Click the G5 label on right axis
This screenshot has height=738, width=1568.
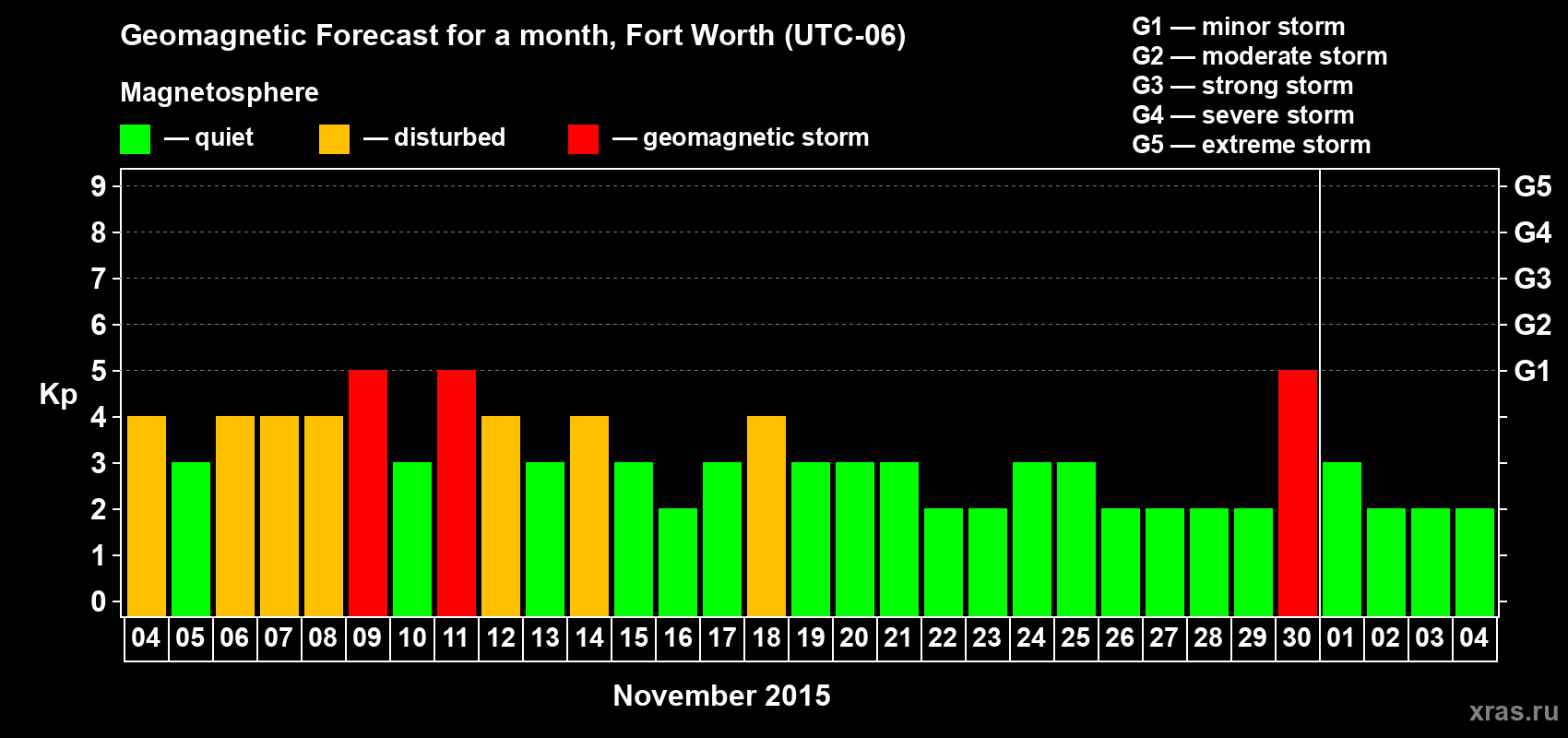point(1532,186)
